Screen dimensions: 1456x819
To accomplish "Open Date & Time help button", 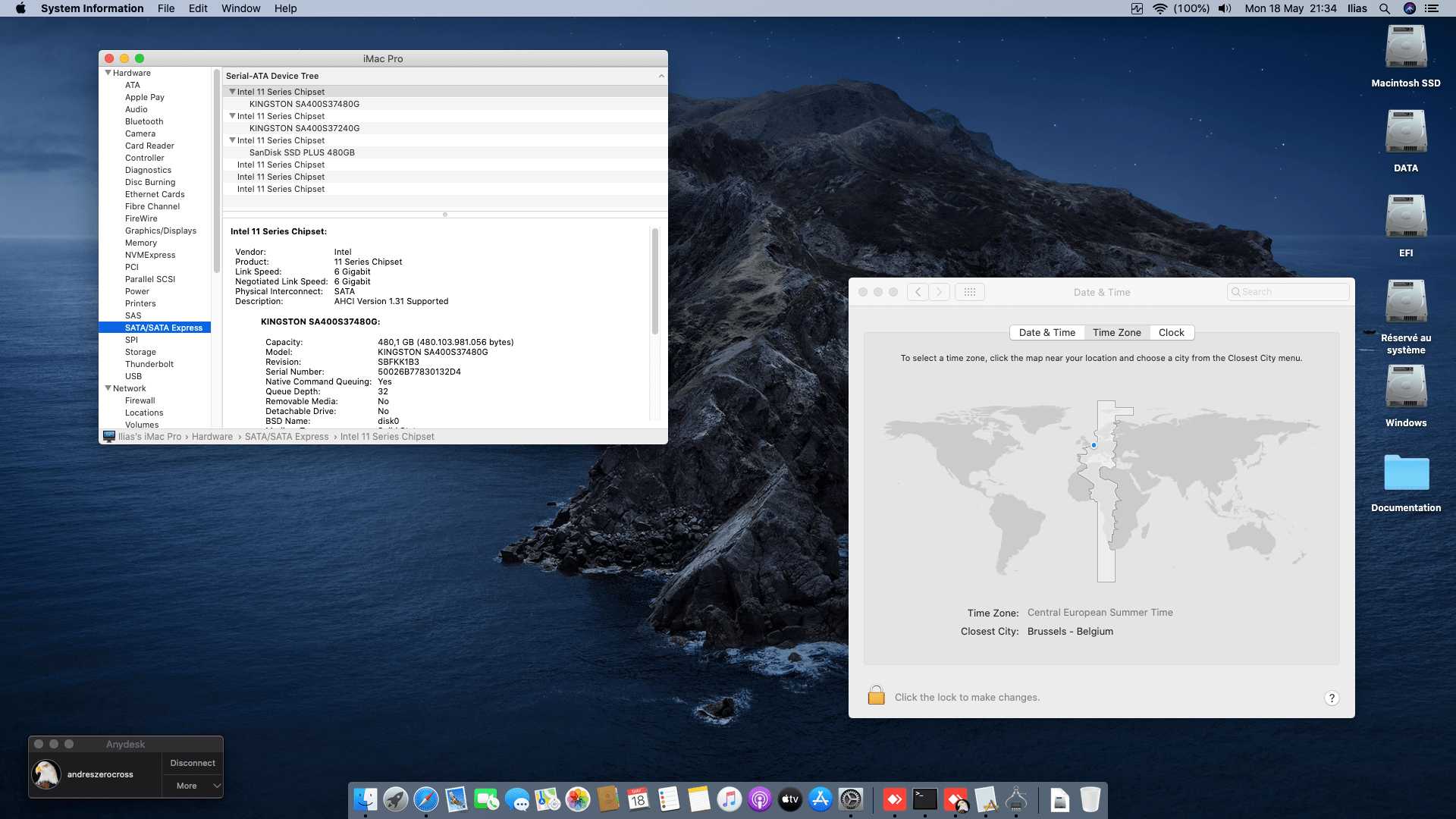I will (x=1332, y=698).
